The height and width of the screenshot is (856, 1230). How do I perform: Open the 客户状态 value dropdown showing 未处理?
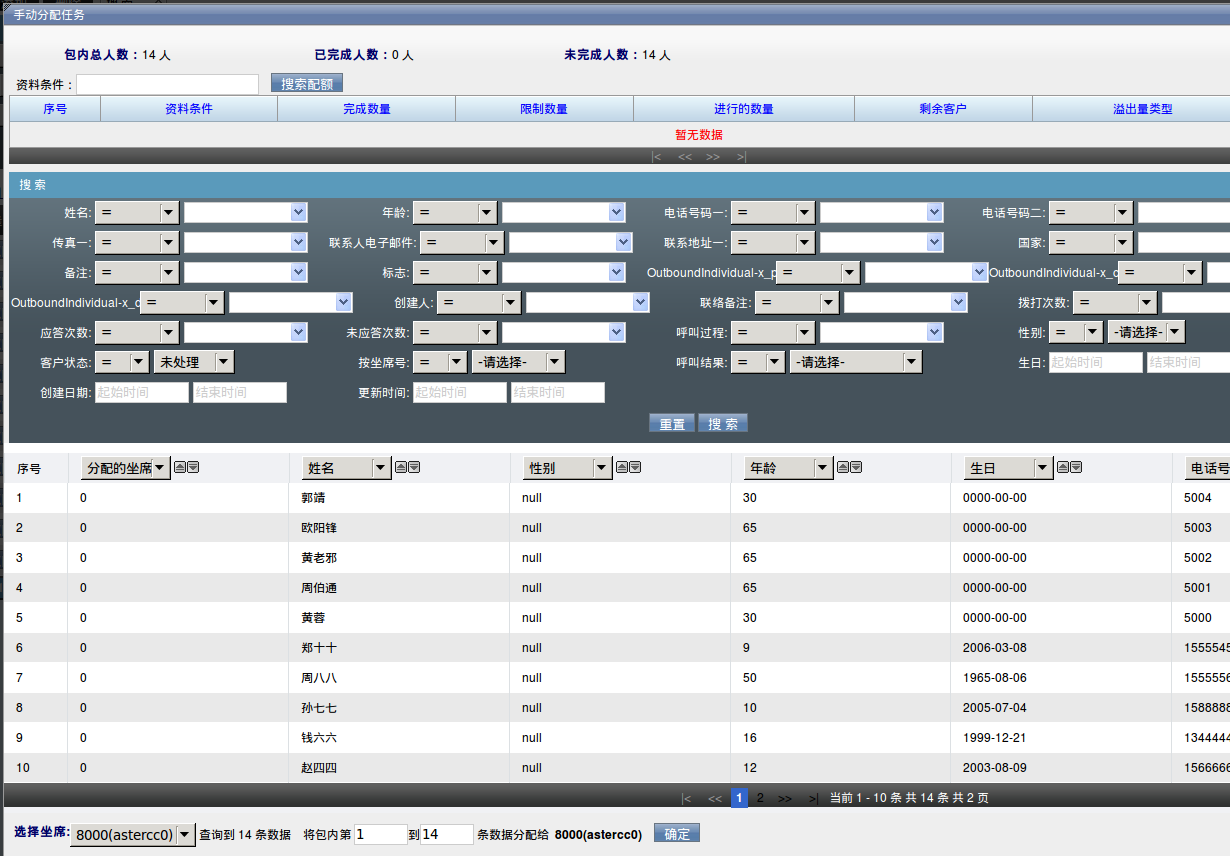(x=194, y=362)
